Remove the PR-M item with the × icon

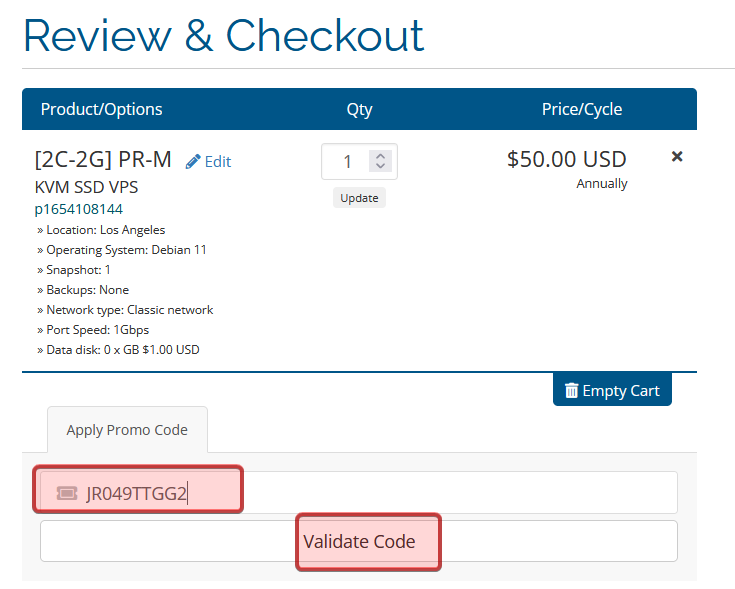pos(677,157)
